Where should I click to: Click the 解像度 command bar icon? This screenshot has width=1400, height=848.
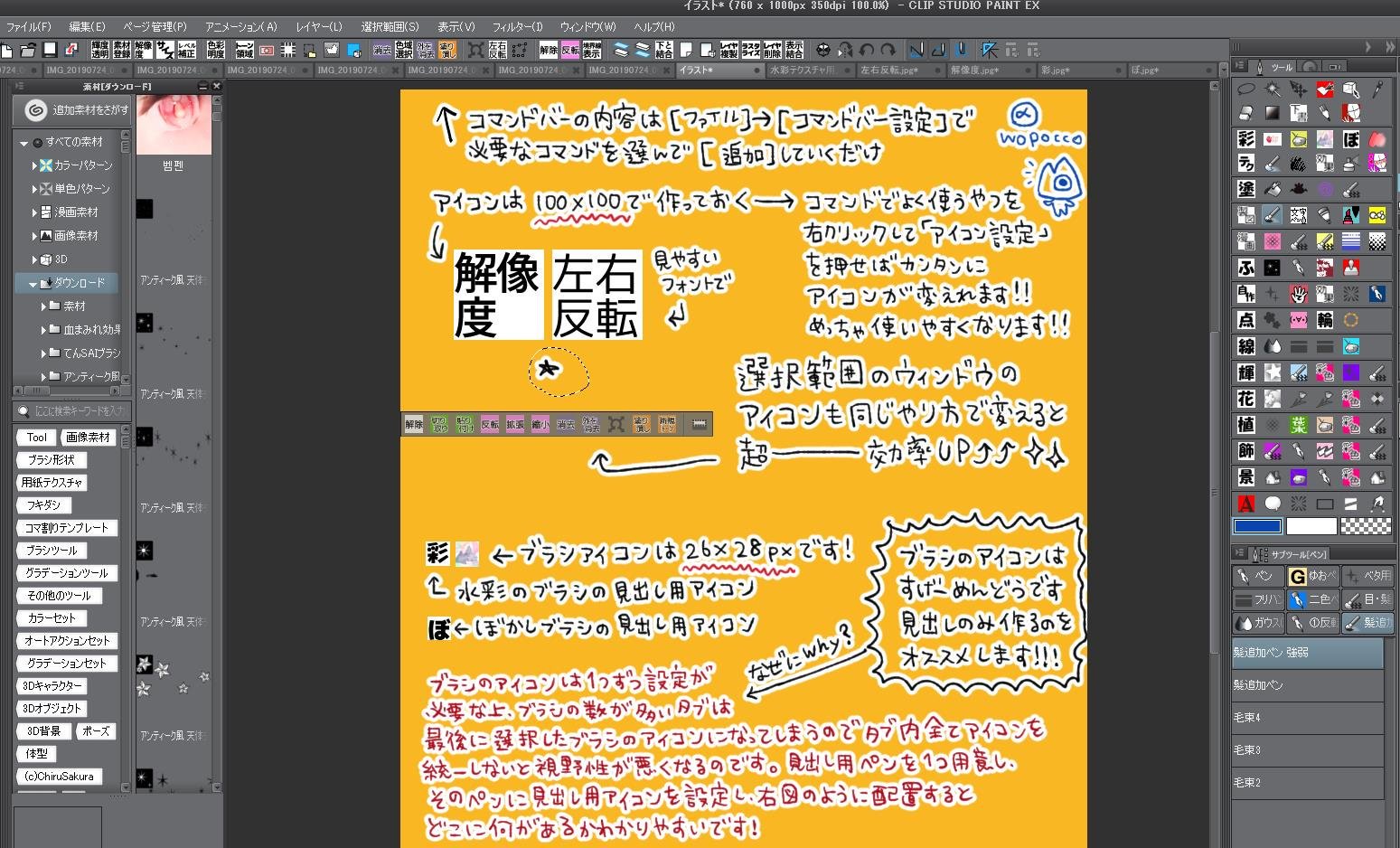click(x=144, y=50)
